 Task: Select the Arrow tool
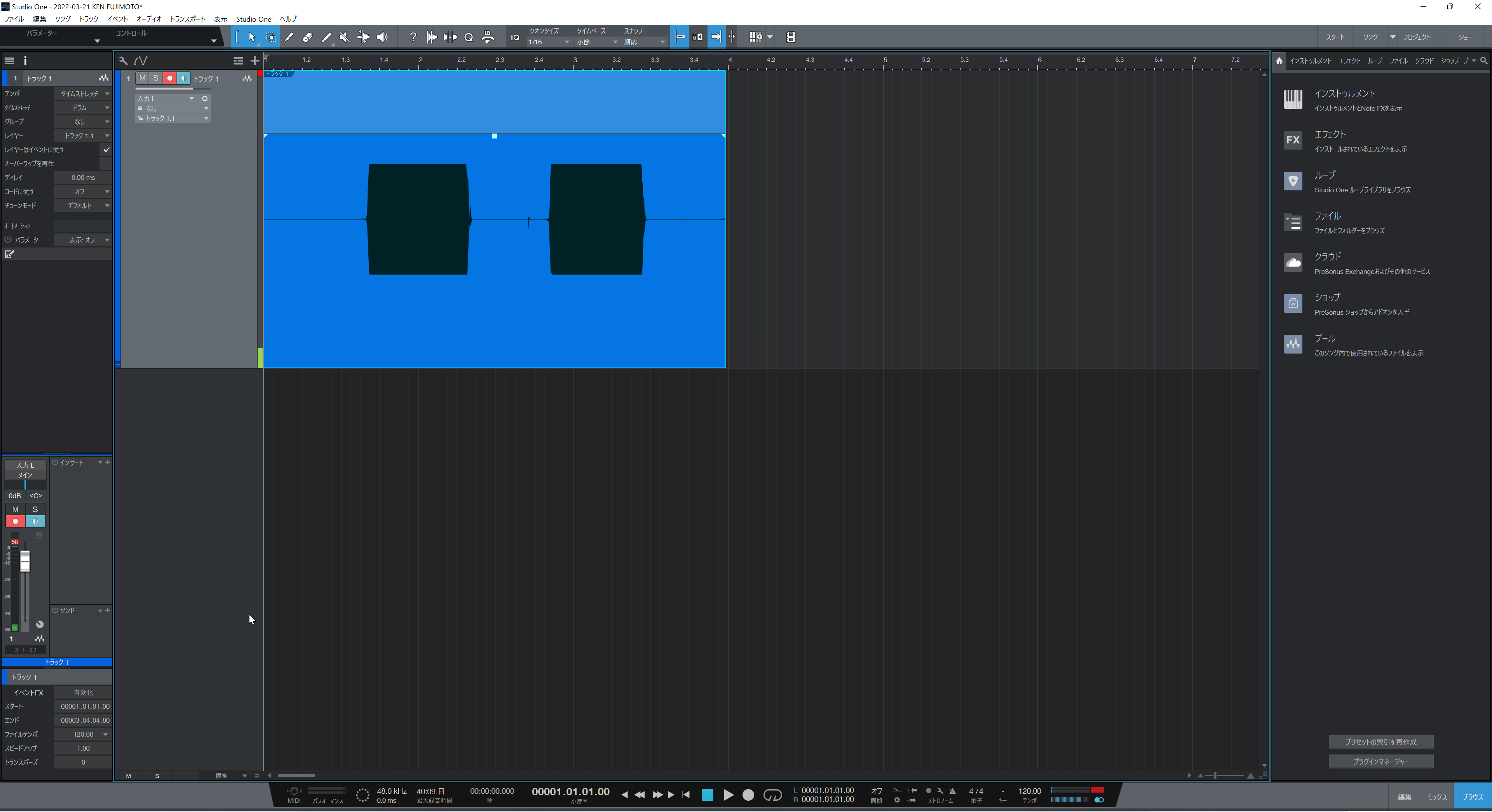pyautogui.click(x=252, y=37)
